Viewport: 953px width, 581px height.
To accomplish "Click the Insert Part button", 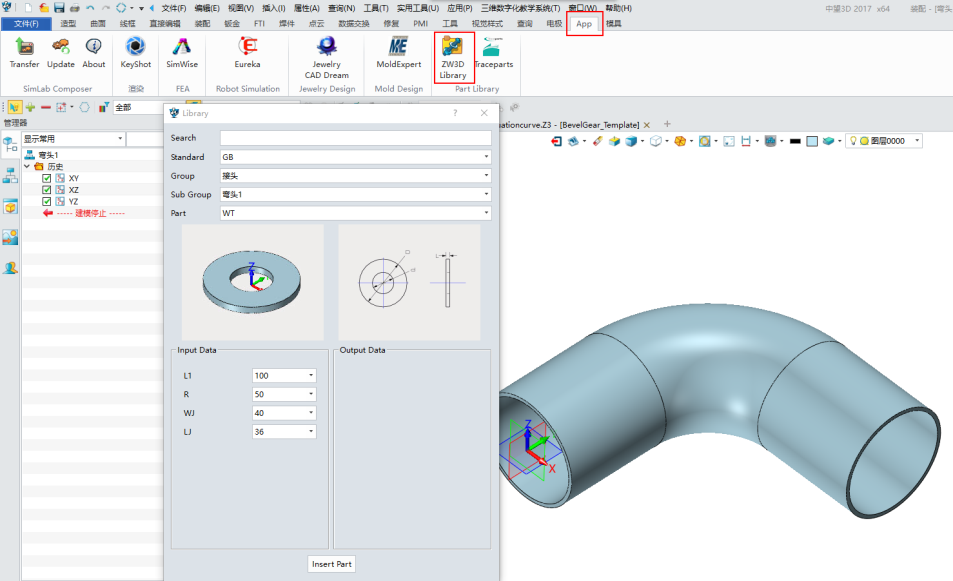I will coord(331,564).
